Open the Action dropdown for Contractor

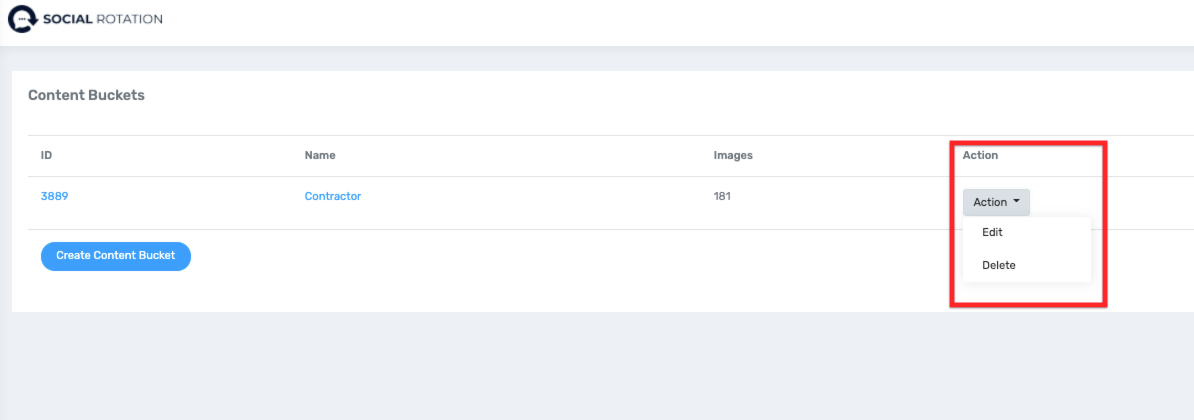pyautogui.click(x=995, y=202)
